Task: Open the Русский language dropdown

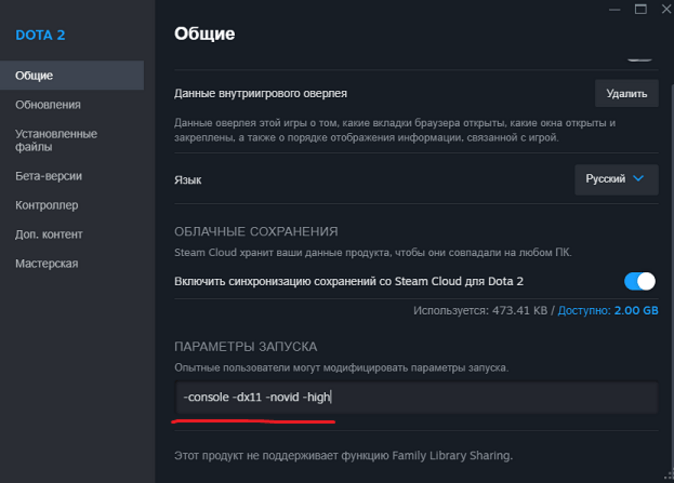Action: pos(615,179)
